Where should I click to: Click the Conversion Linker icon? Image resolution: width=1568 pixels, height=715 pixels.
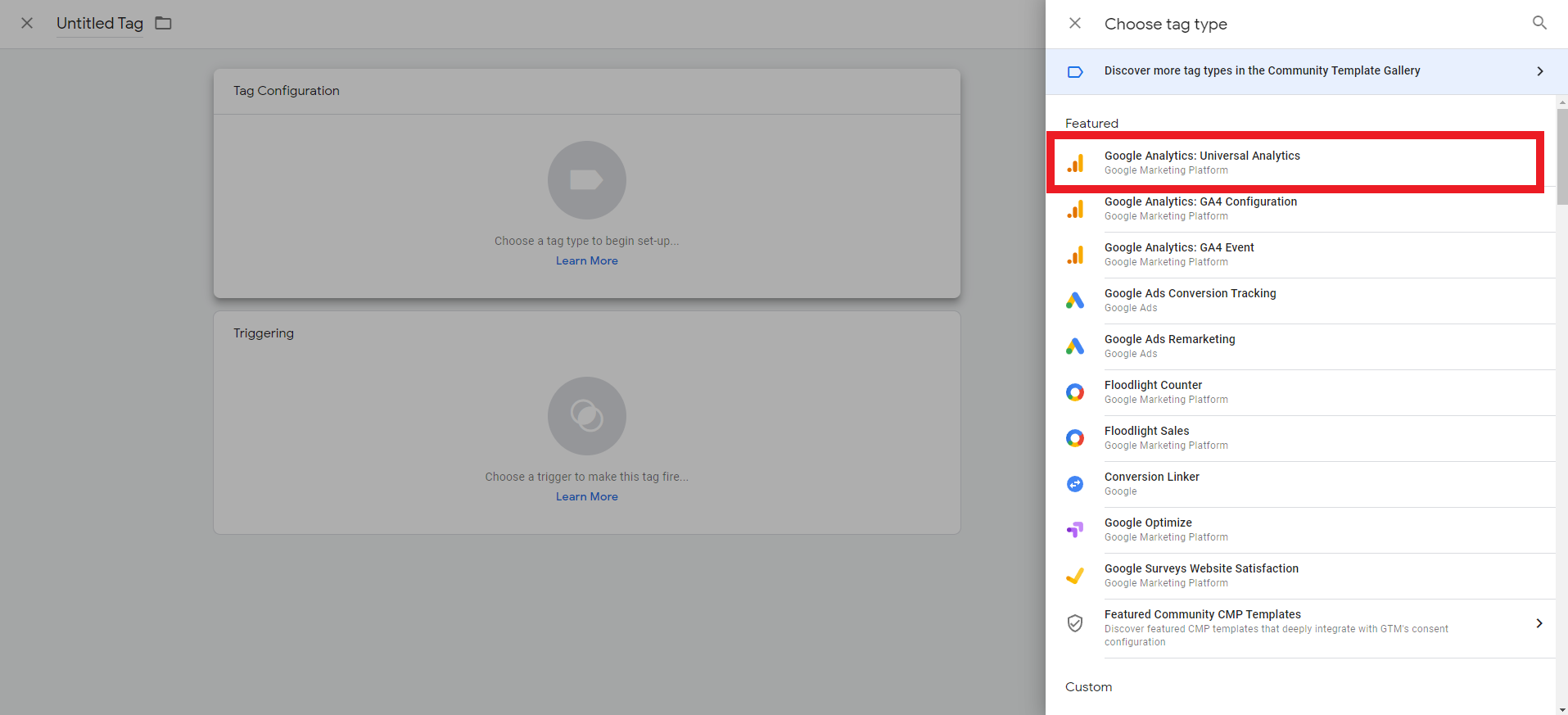tap(1075, 484)
